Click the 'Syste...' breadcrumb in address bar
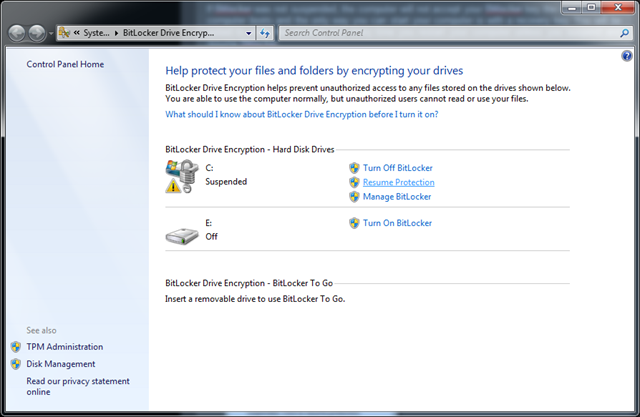This screenshot has height=417, width=640. [96, 33]
